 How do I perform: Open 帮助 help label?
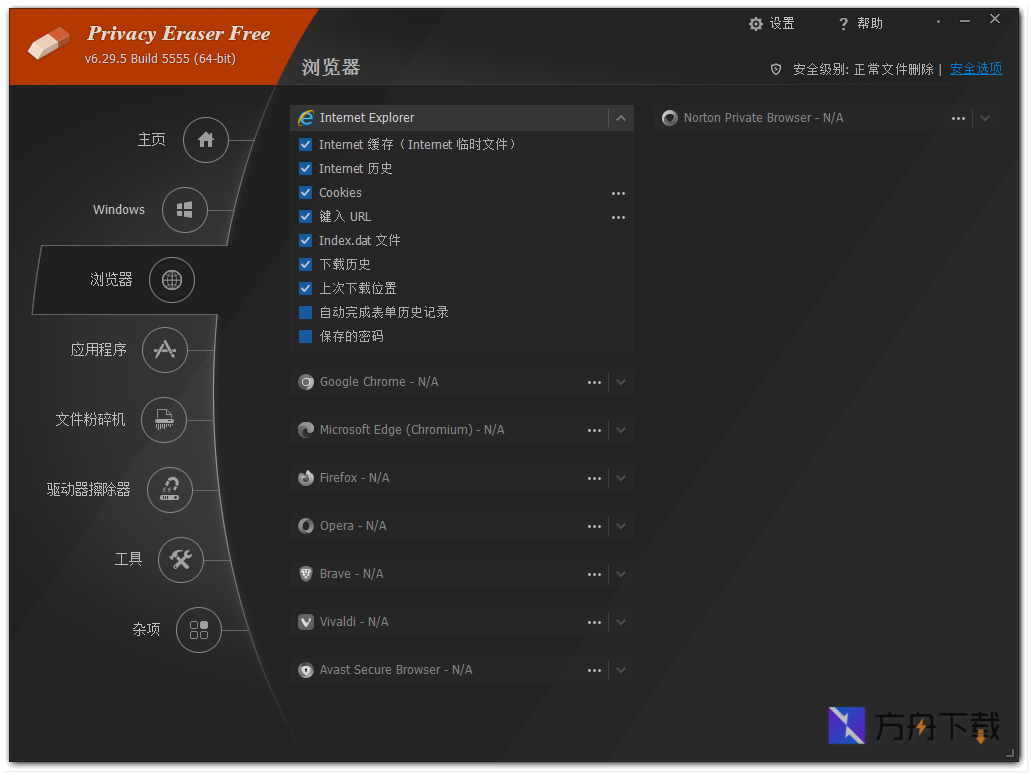click(870, 24)
